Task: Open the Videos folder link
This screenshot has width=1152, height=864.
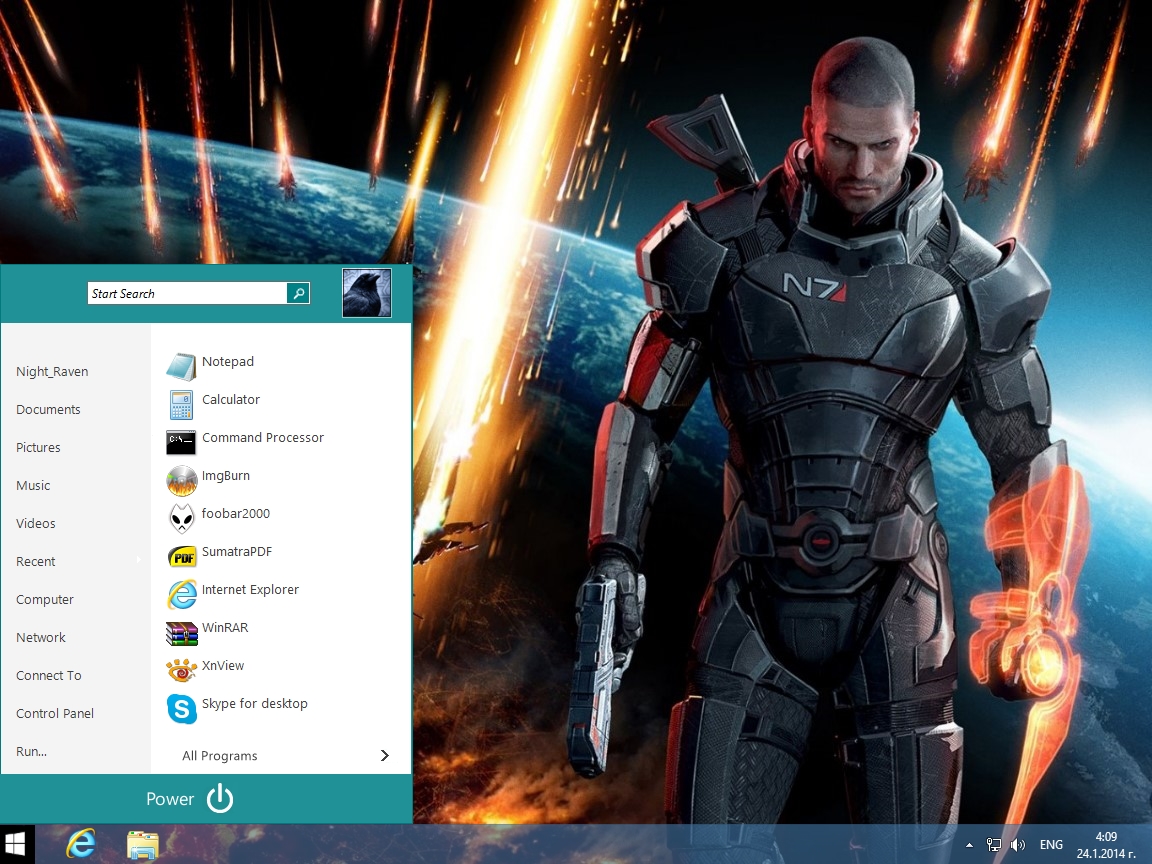Action: [x=36, y=523]
